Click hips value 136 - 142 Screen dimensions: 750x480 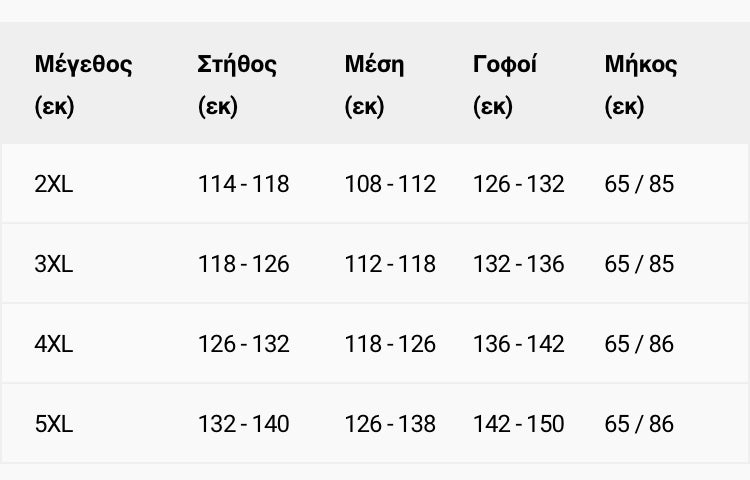click(518, 344)
